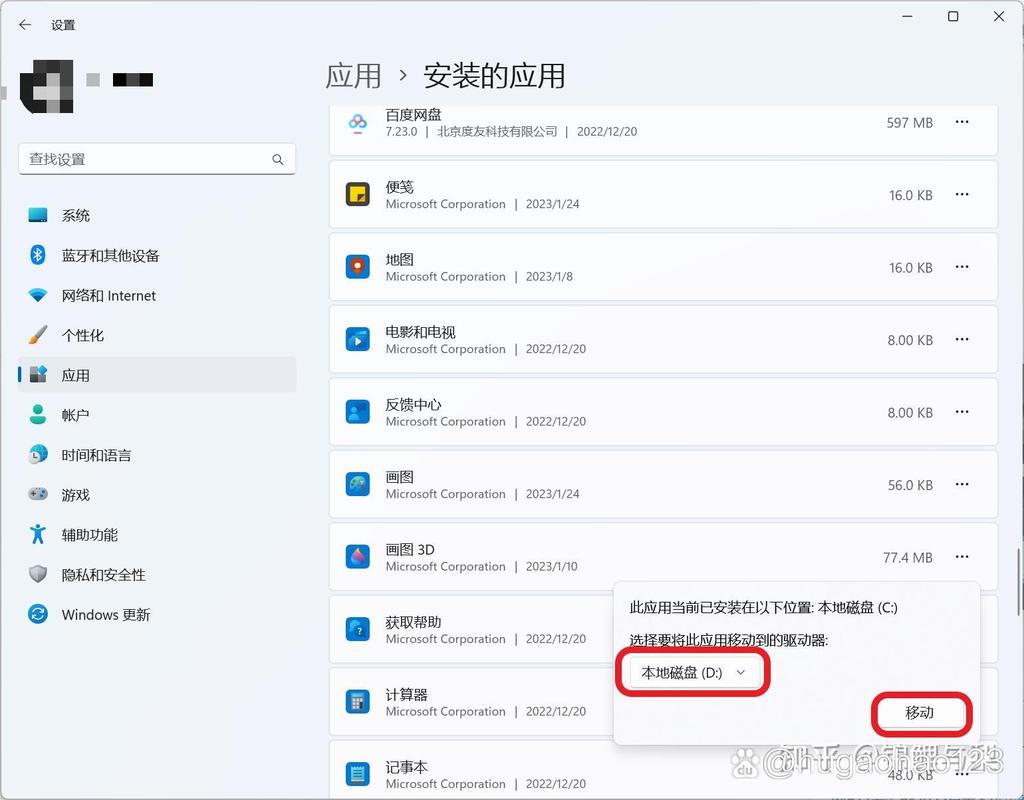Click the apps list vertical scrollbar thumb
Screen dimensions: 1024x800
(1019, 581)
